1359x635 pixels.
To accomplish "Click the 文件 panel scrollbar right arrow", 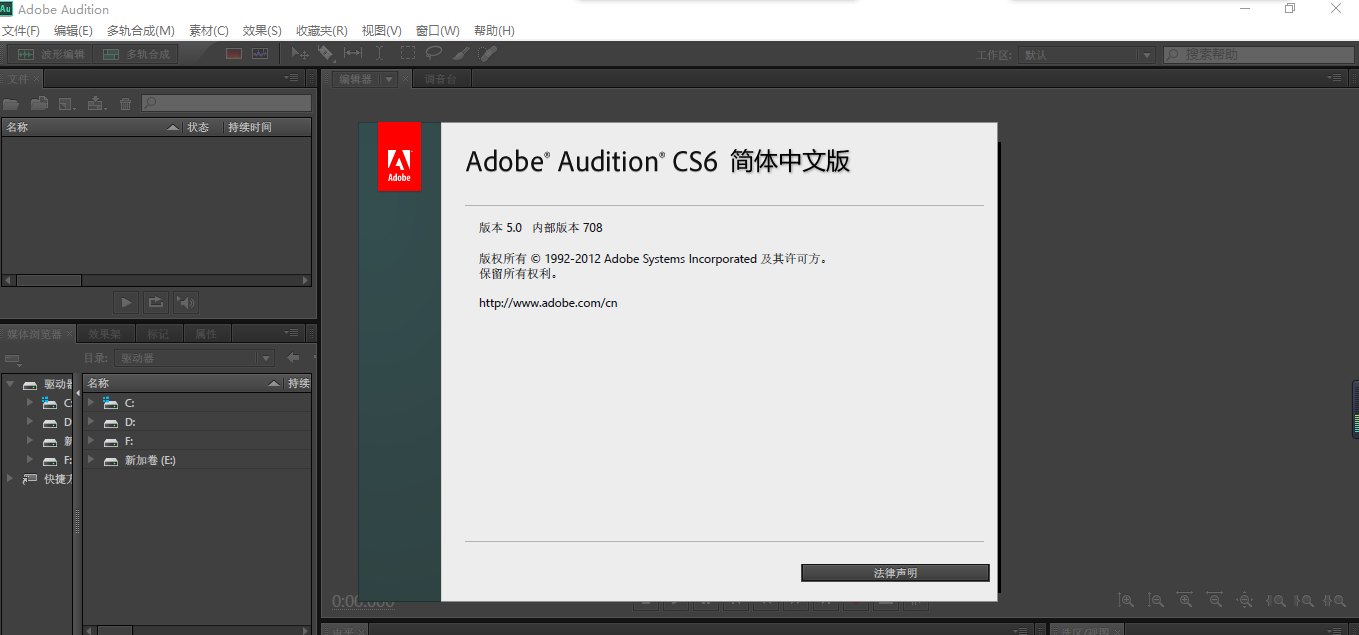I will pos(305,281).
